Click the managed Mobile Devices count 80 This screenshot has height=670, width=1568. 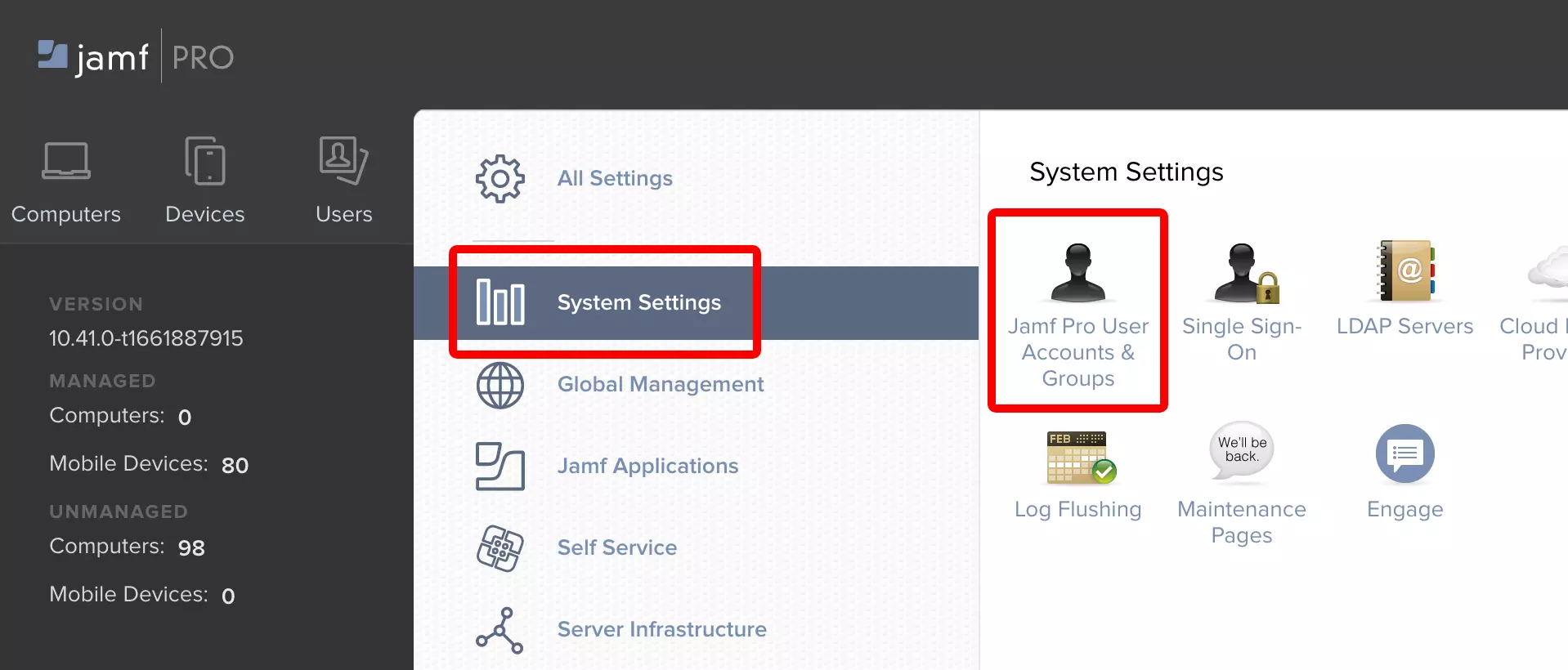(x=235, y=466)
